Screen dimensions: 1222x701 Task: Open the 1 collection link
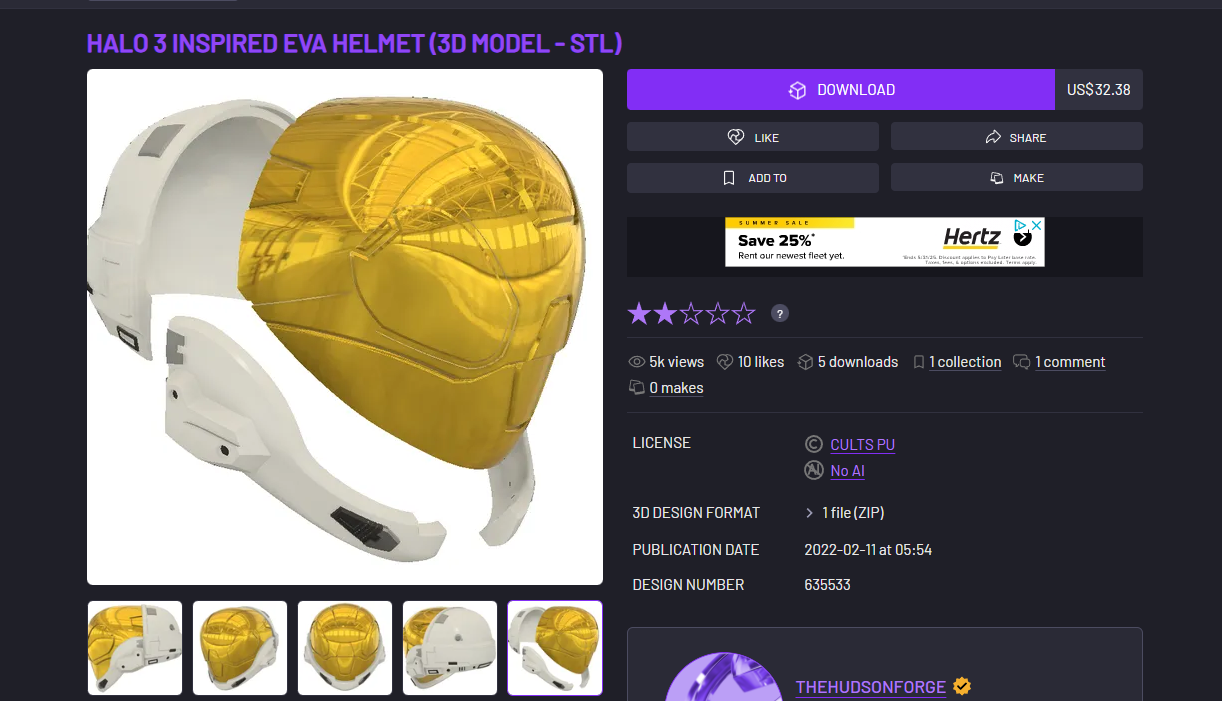(x=965, y=362)
